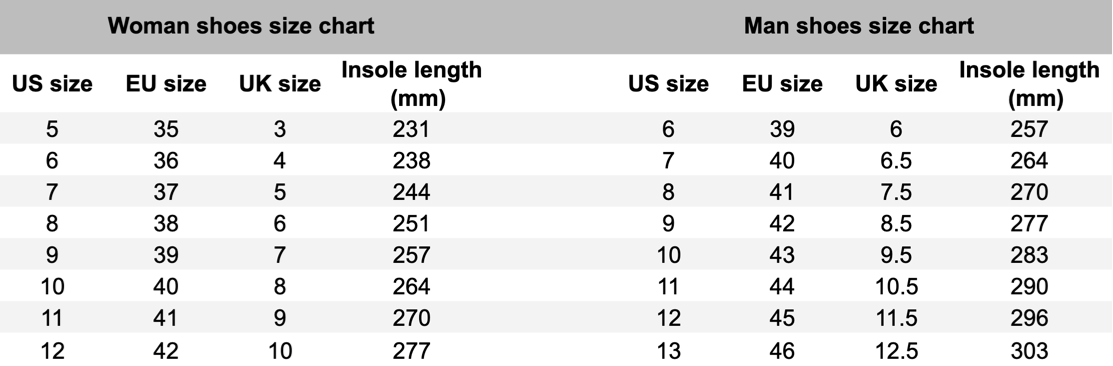The image size is (1113, 366).
Task: Click woman's EU size 37 cell
Action: pos(166,192)
